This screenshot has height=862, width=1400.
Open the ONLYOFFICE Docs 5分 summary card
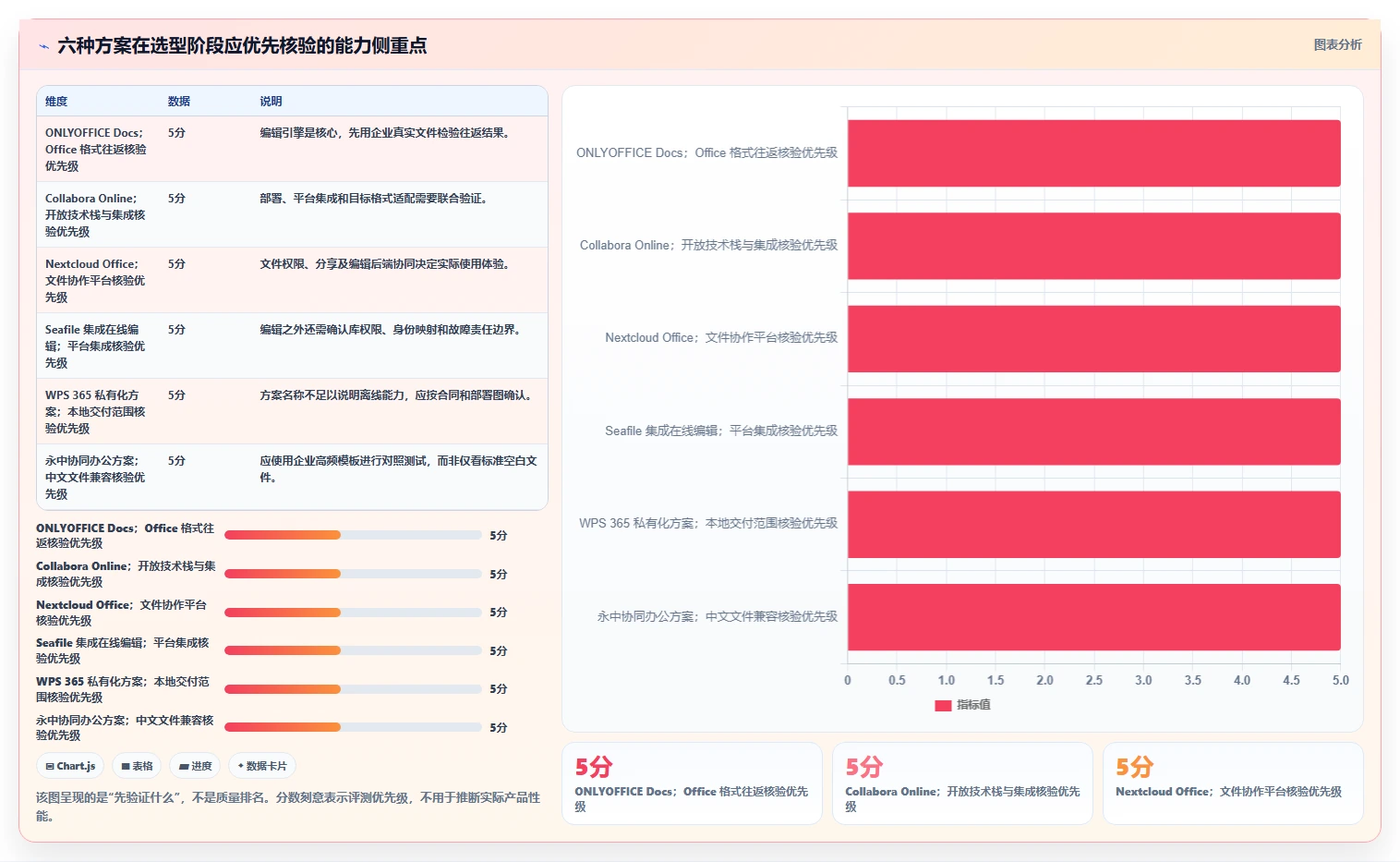(x=692, y=783)
